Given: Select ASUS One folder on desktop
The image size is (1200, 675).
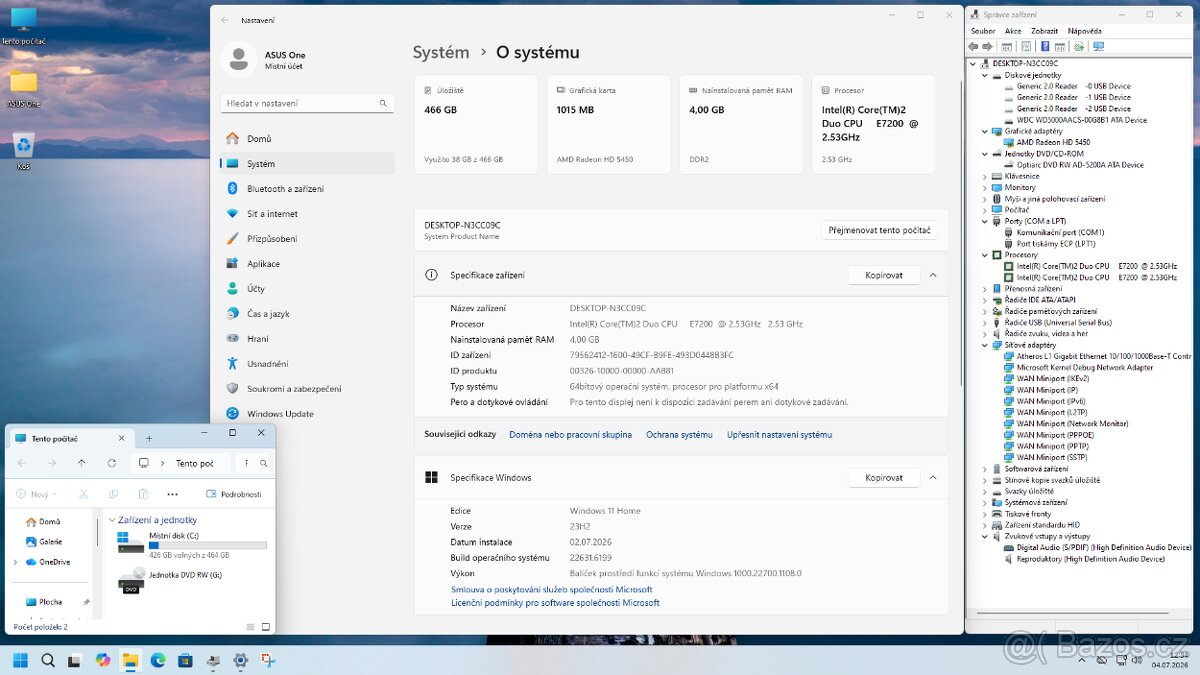Looking at the screenshot, I should 23,88.
